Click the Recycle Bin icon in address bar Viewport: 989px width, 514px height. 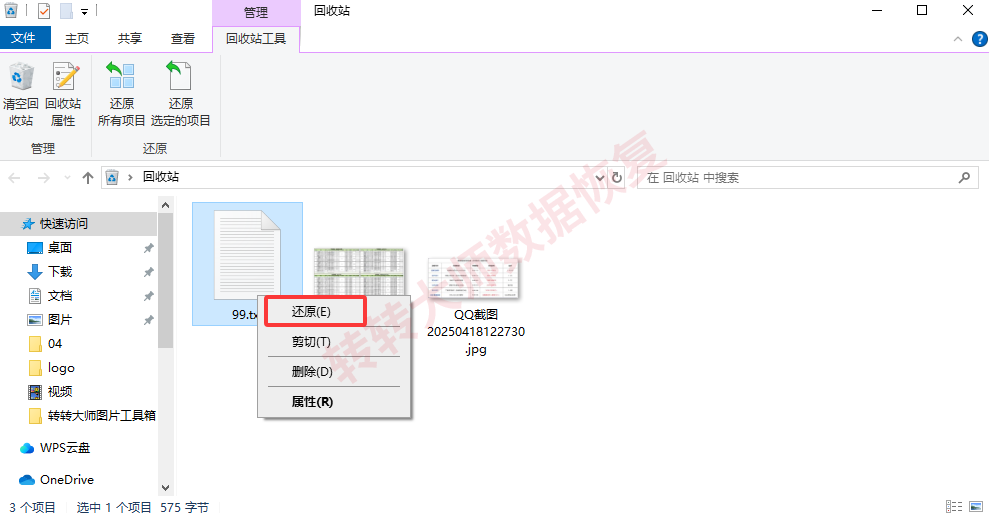click(x=112, y=177)
